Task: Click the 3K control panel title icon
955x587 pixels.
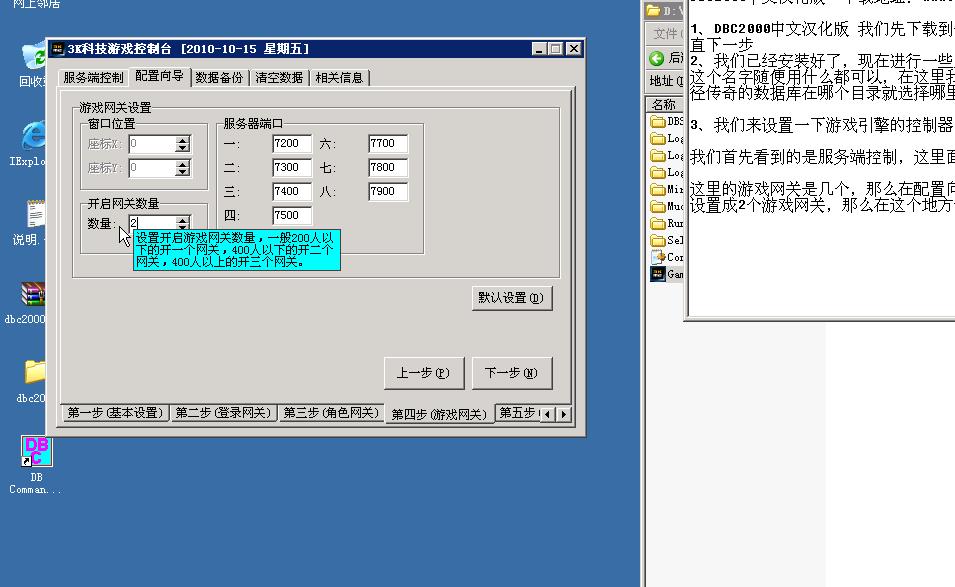Action: [x=58, y=49]
